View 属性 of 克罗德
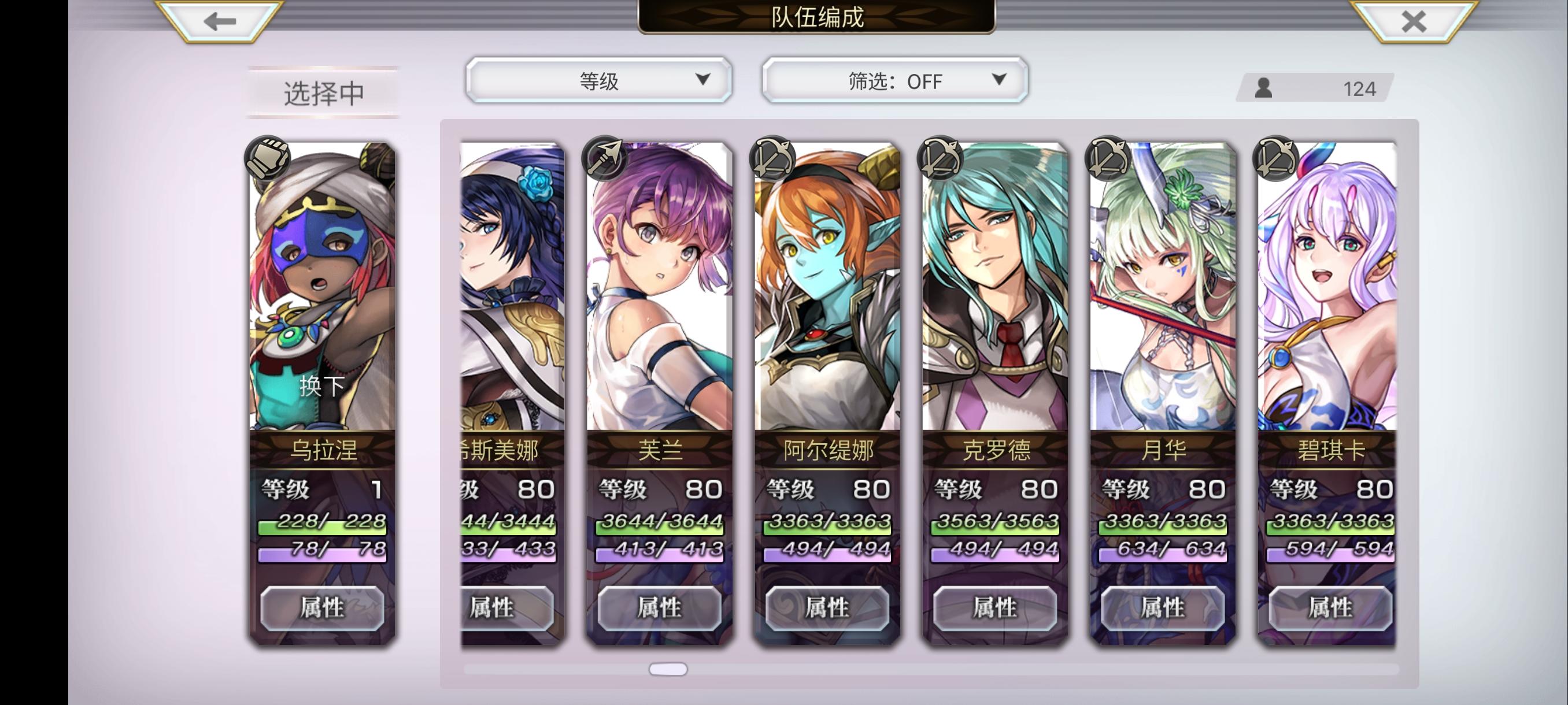Screen dimensions: 1568x705 click(995, 608)
